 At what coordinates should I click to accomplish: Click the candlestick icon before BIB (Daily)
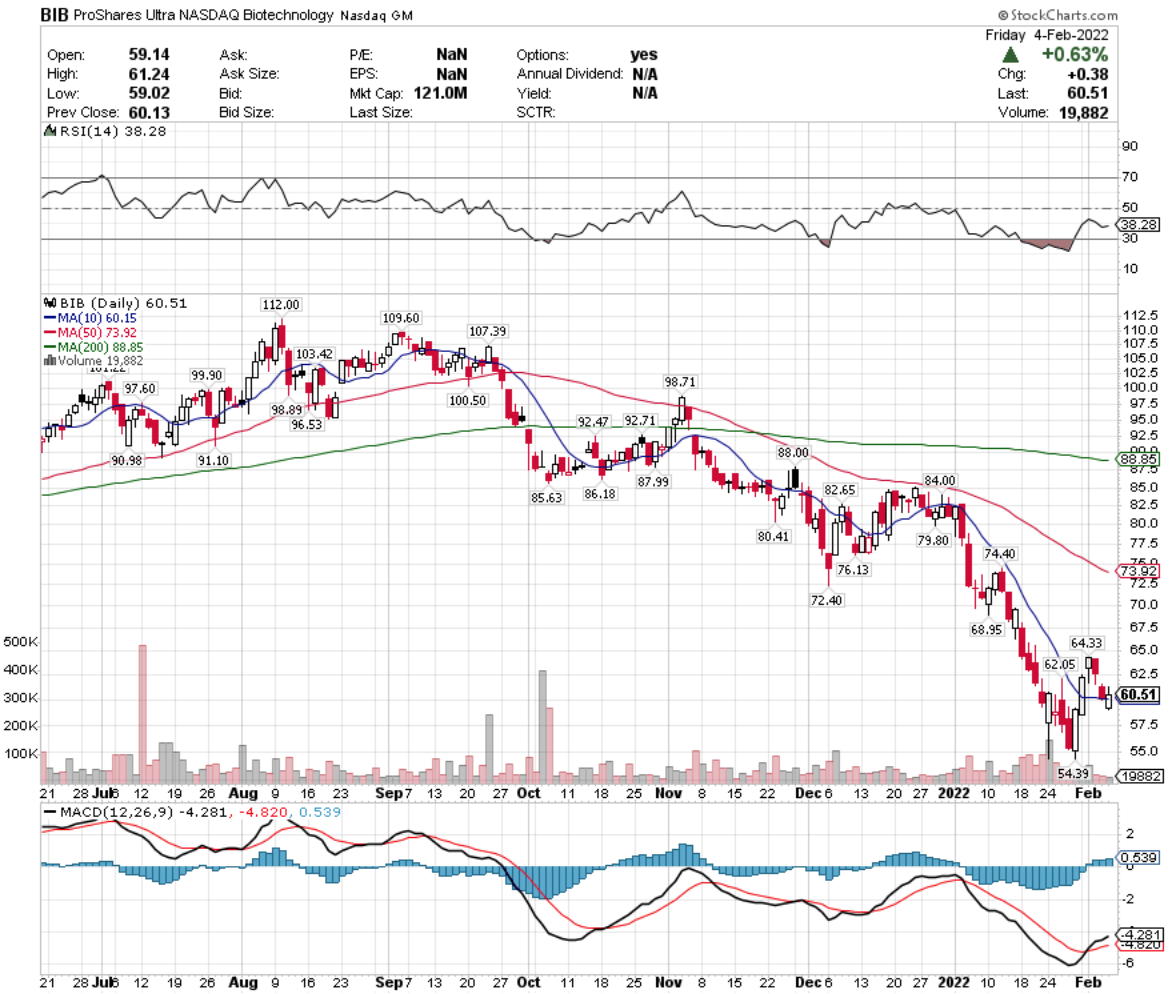(x=50, y=303)
